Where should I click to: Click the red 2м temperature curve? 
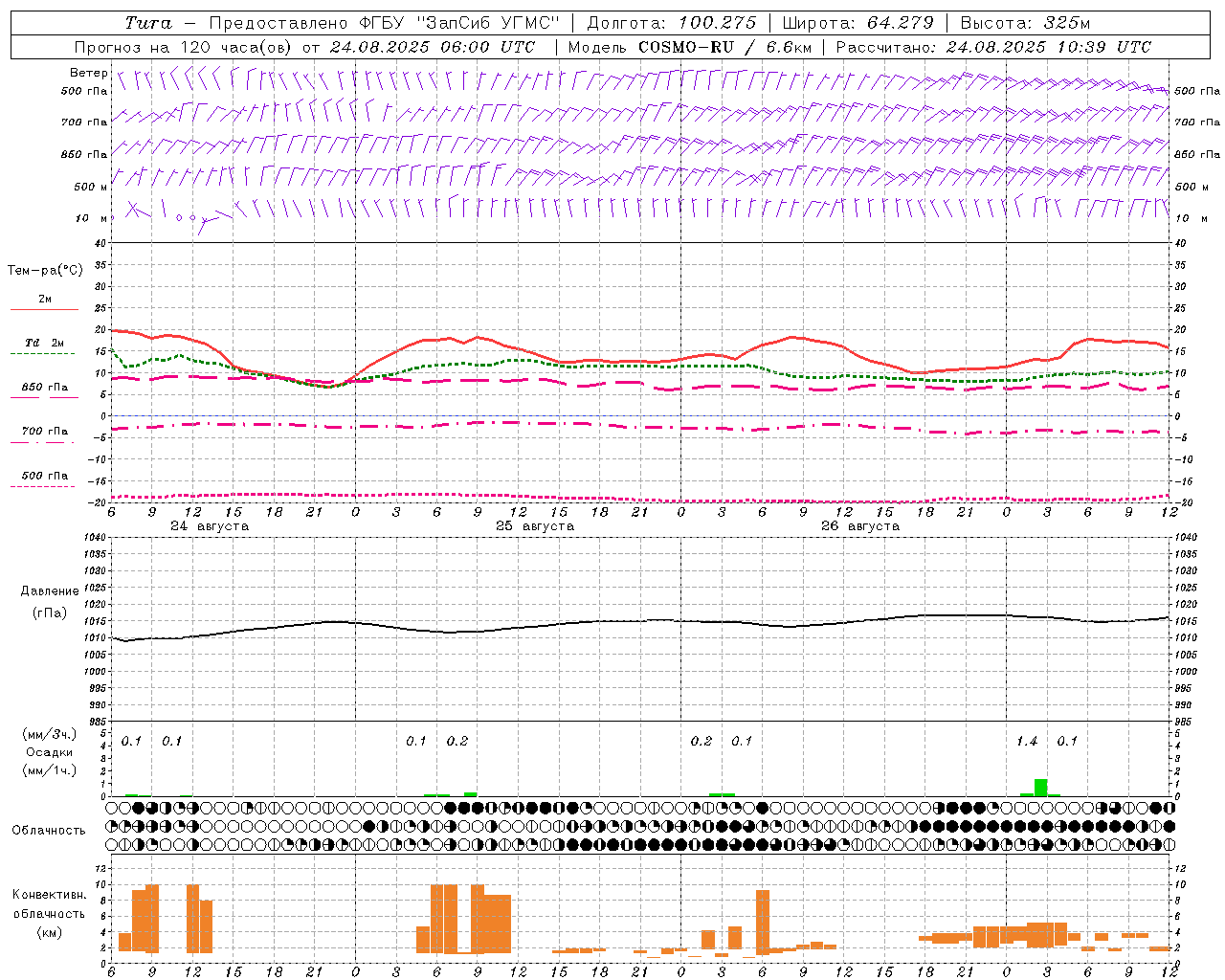641,361
